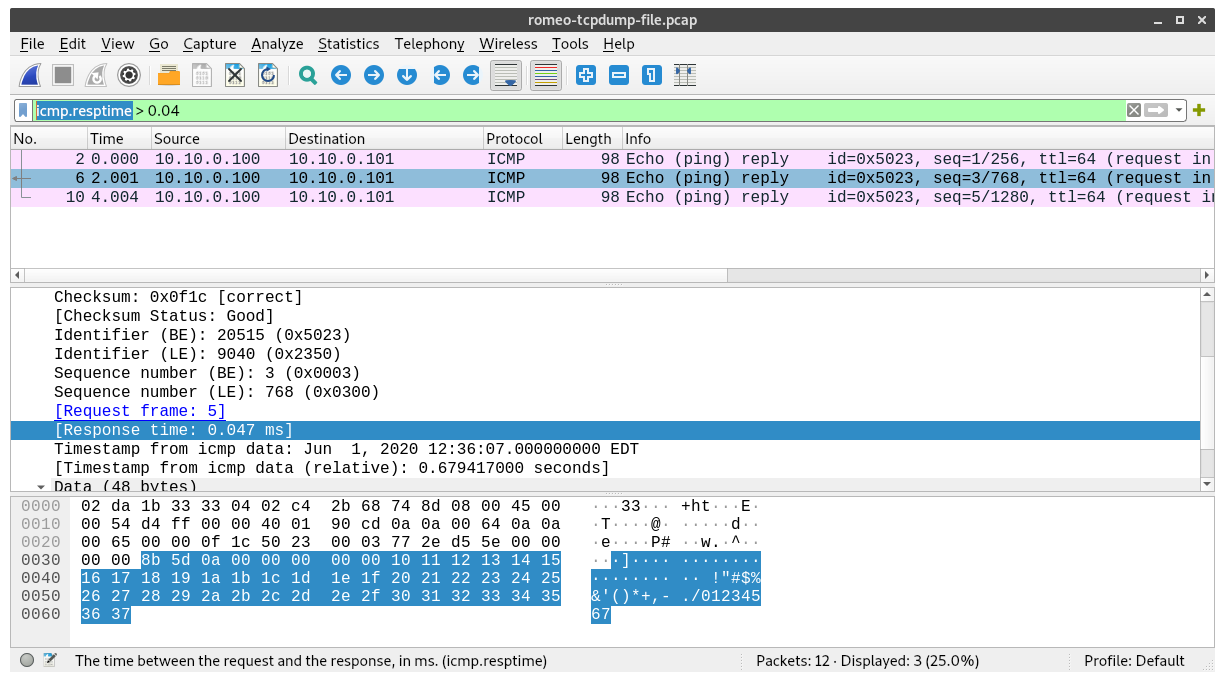Open the Telephony menu
1225x682 pixels.
pos(429,44)
